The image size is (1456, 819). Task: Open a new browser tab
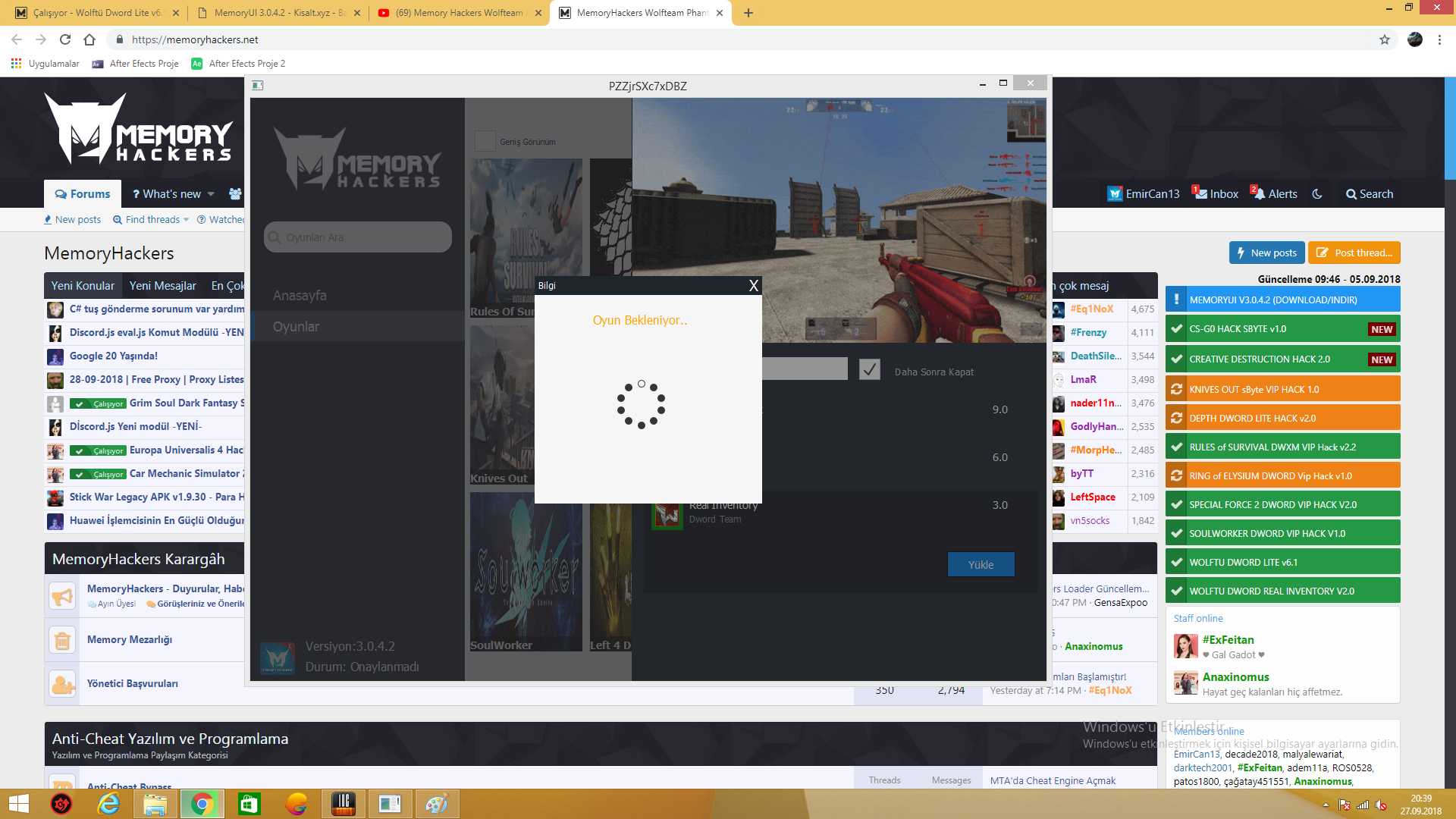tap(748, 13)
